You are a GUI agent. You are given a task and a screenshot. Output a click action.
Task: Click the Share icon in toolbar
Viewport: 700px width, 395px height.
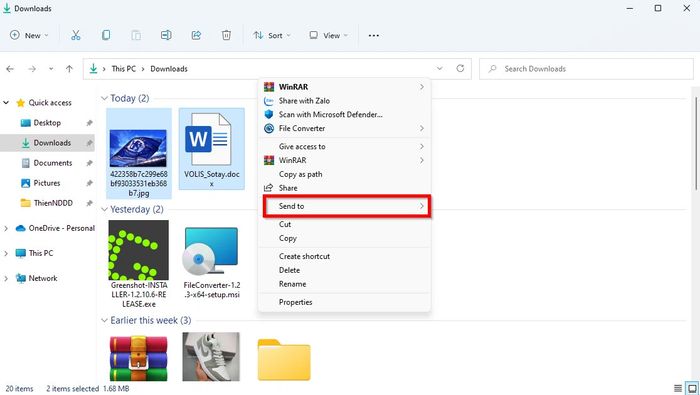(x=196, y=35)
